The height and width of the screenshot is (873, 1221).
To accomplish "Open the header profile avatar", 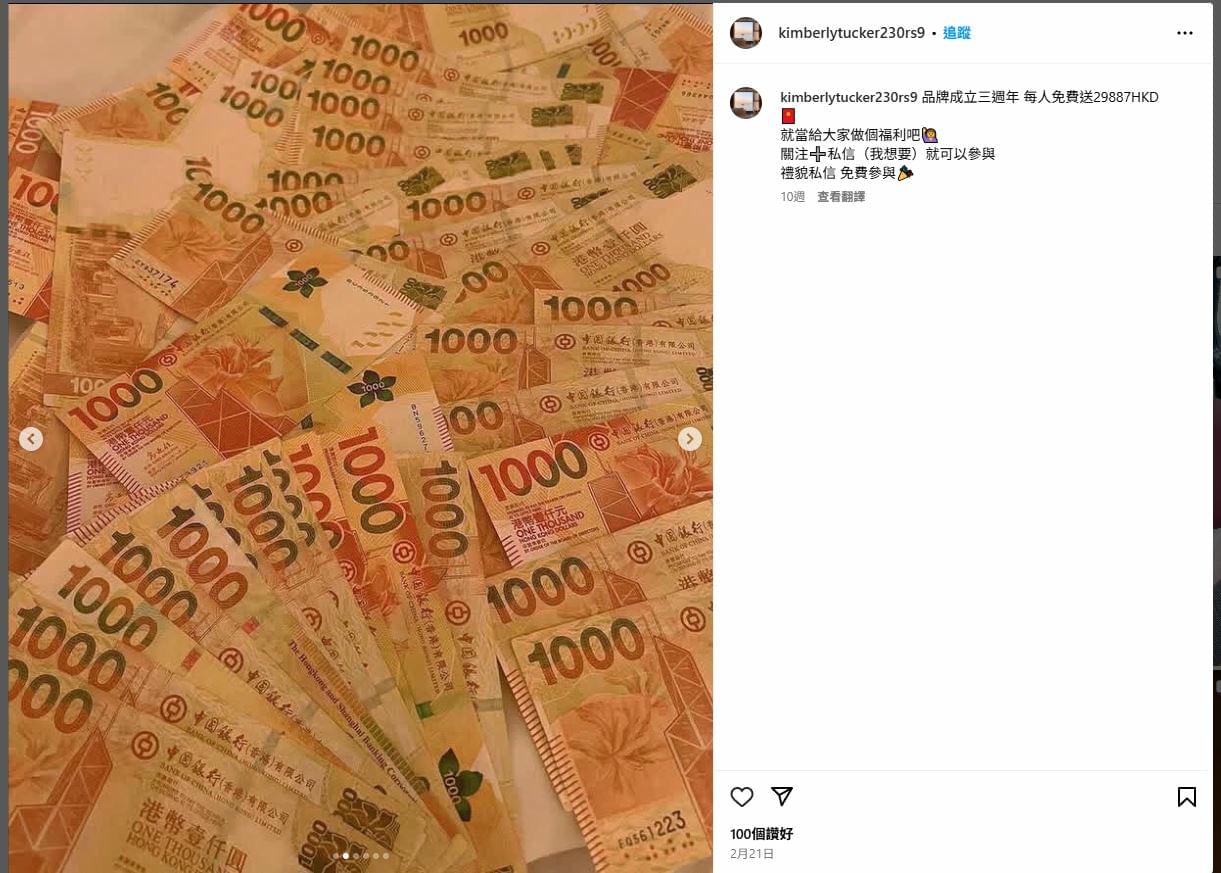I will 746,33.
